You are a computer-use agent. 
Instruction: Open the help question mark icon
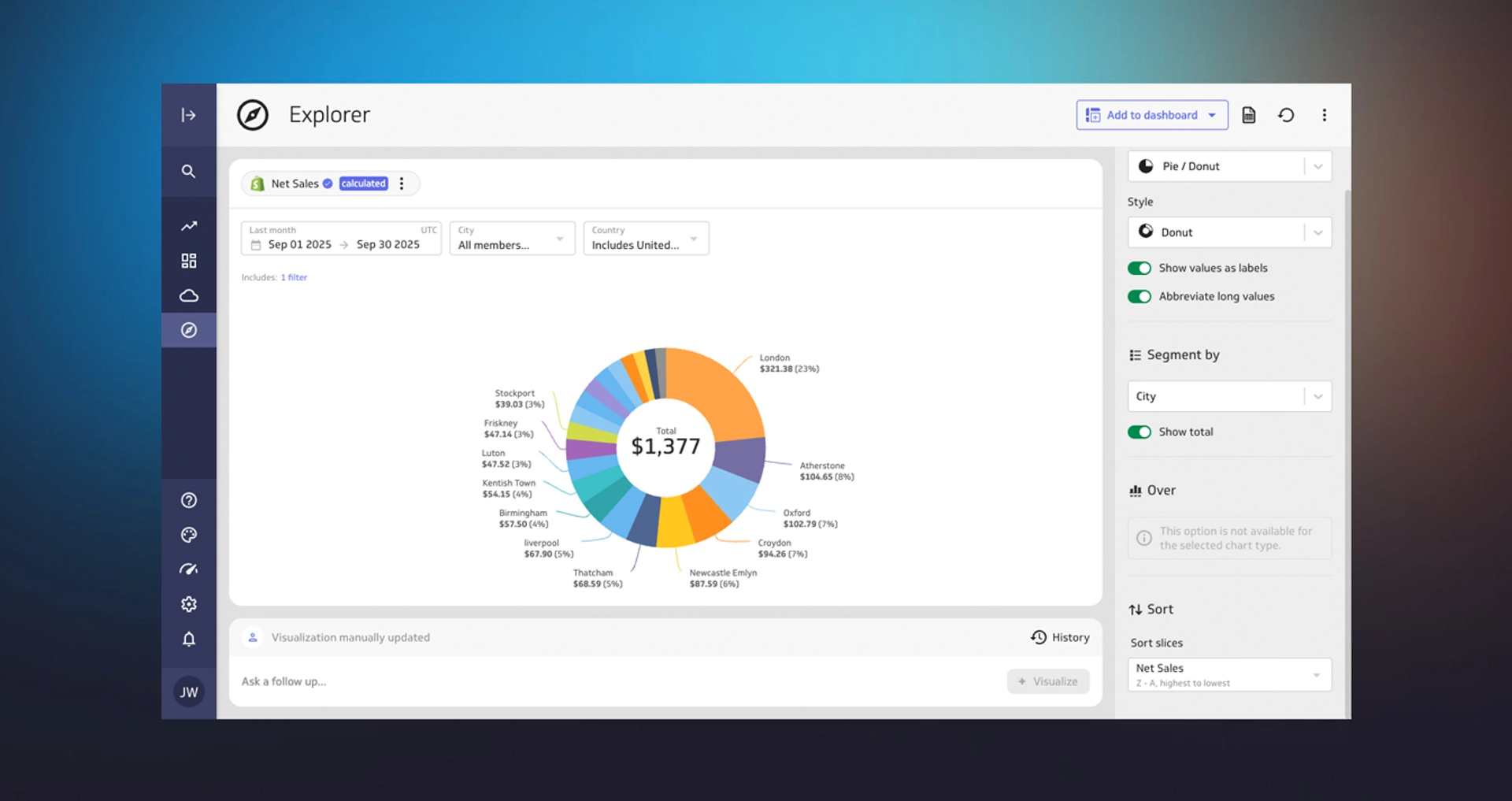(x=188, y=499)
